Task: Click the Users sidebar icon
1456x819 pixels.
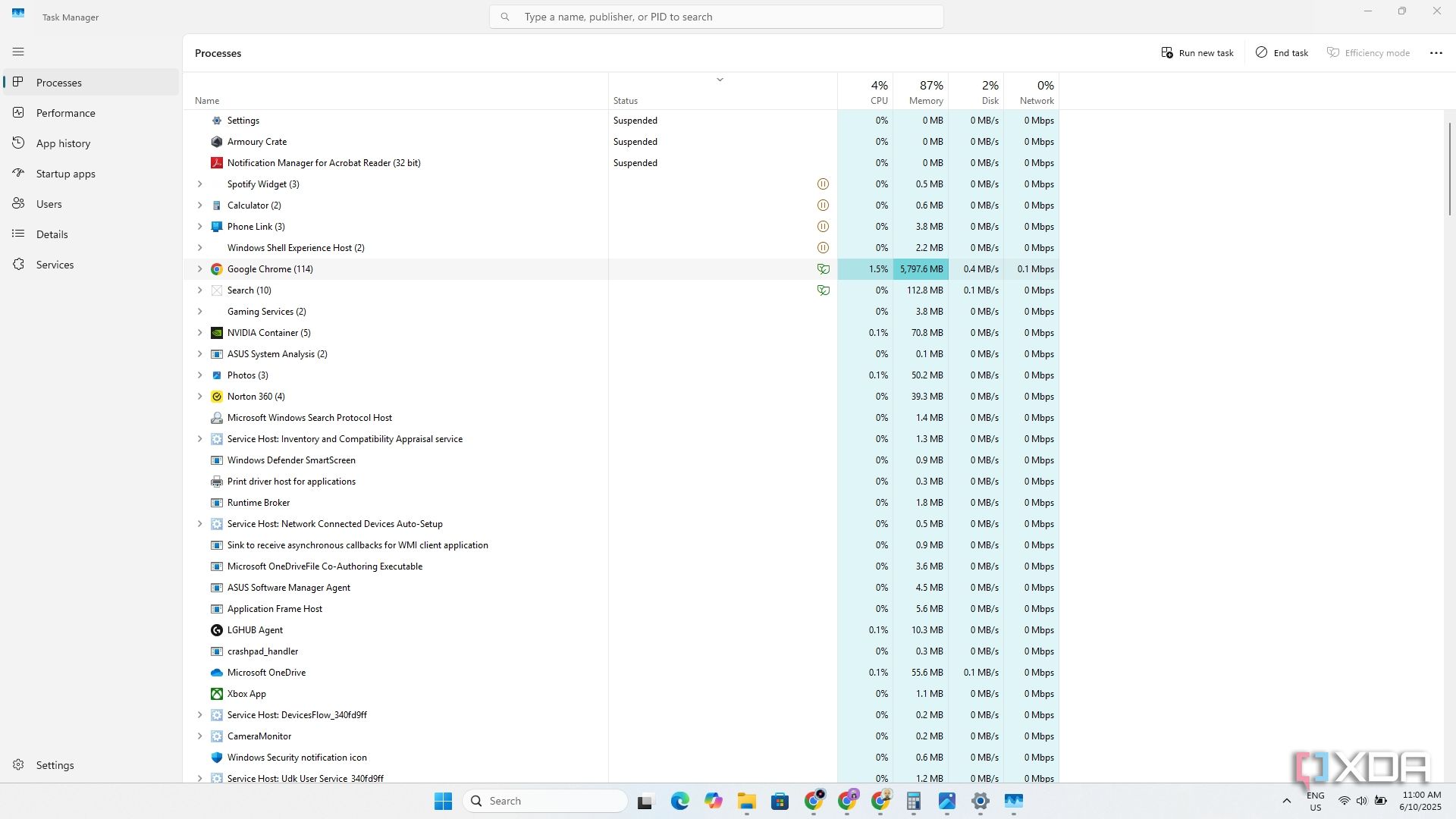Action: [x=18, y=203]
